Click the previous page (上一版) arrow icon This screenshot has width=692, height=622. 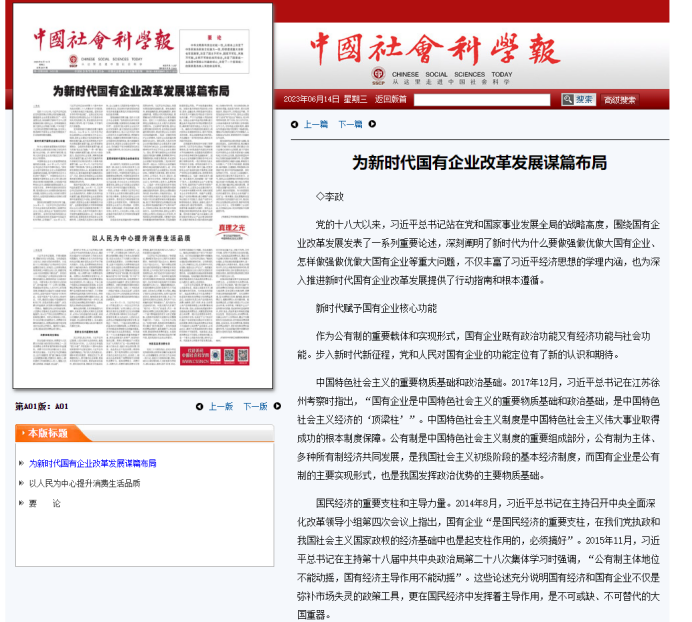200,407
